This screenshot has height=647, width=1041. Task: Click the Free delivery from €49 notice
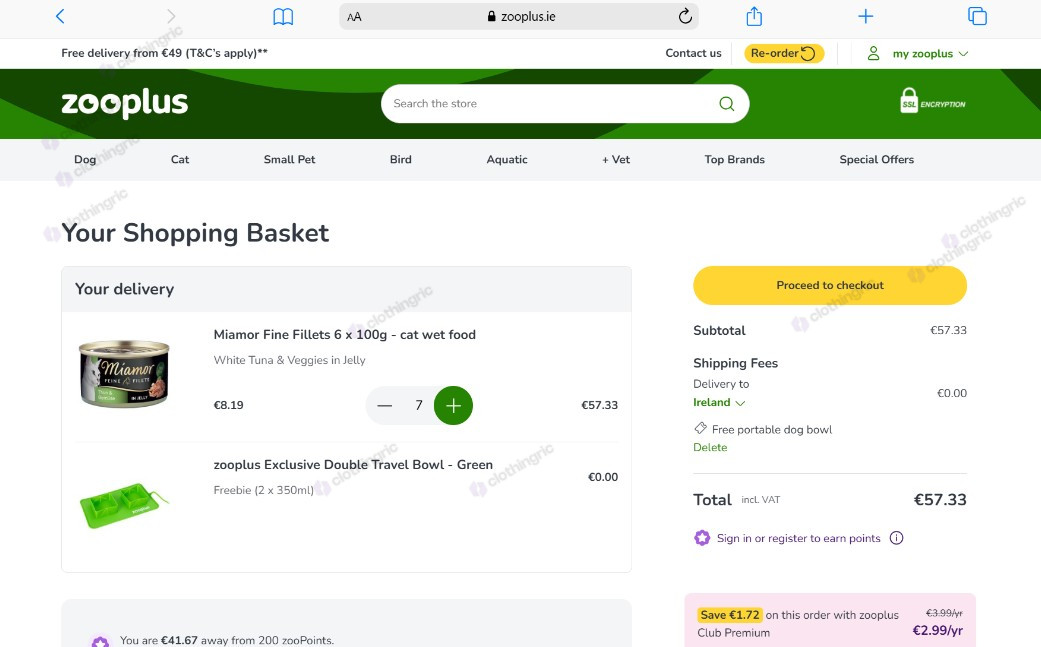pyautogui.click(x=165, y=53)
